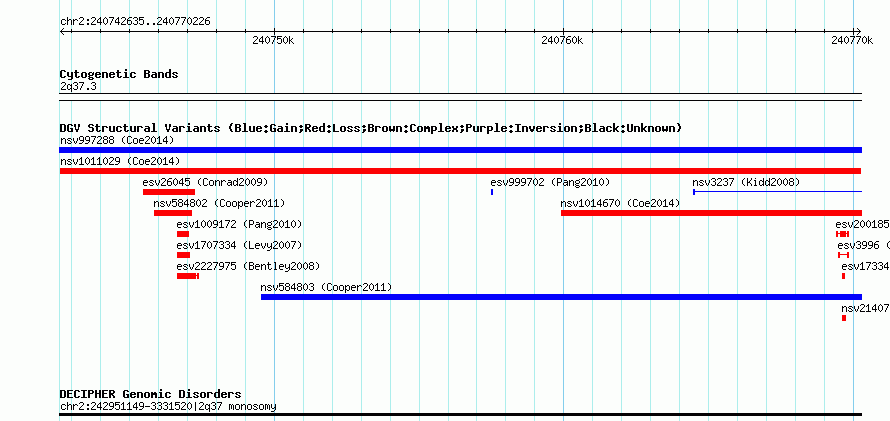This screenshot has width=890, height=421.
Task: Click the red nsv1011029 loss bar
Action: tap(460, 171)
